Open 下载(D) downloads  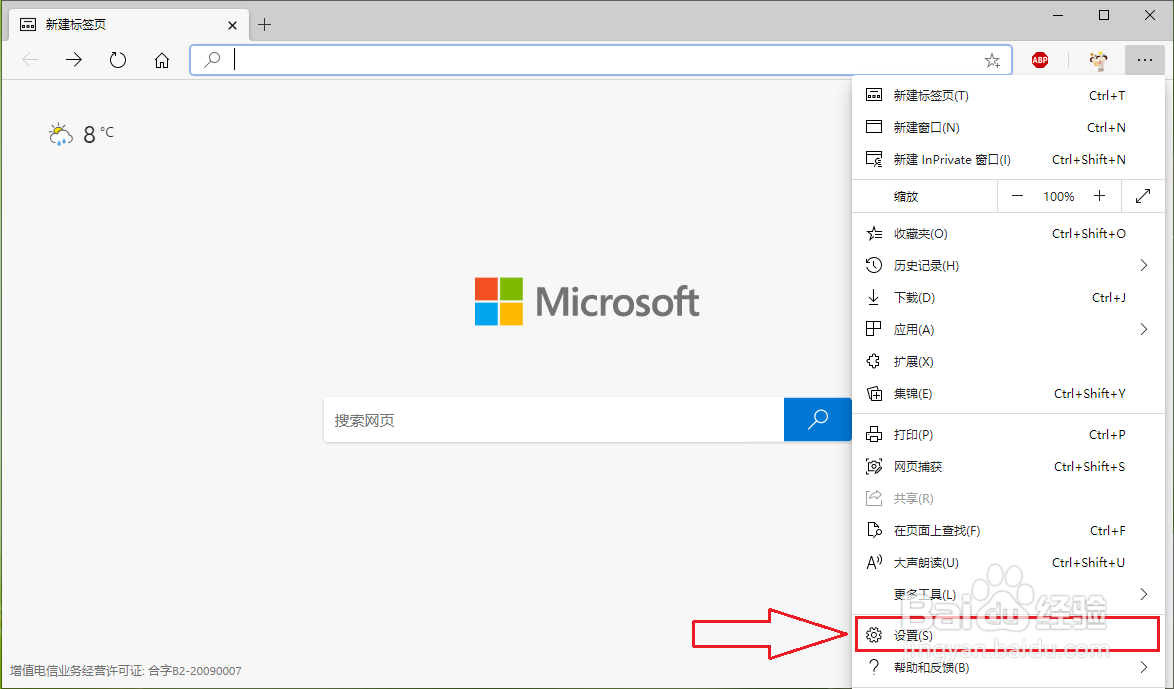(x=1009, y=298)
